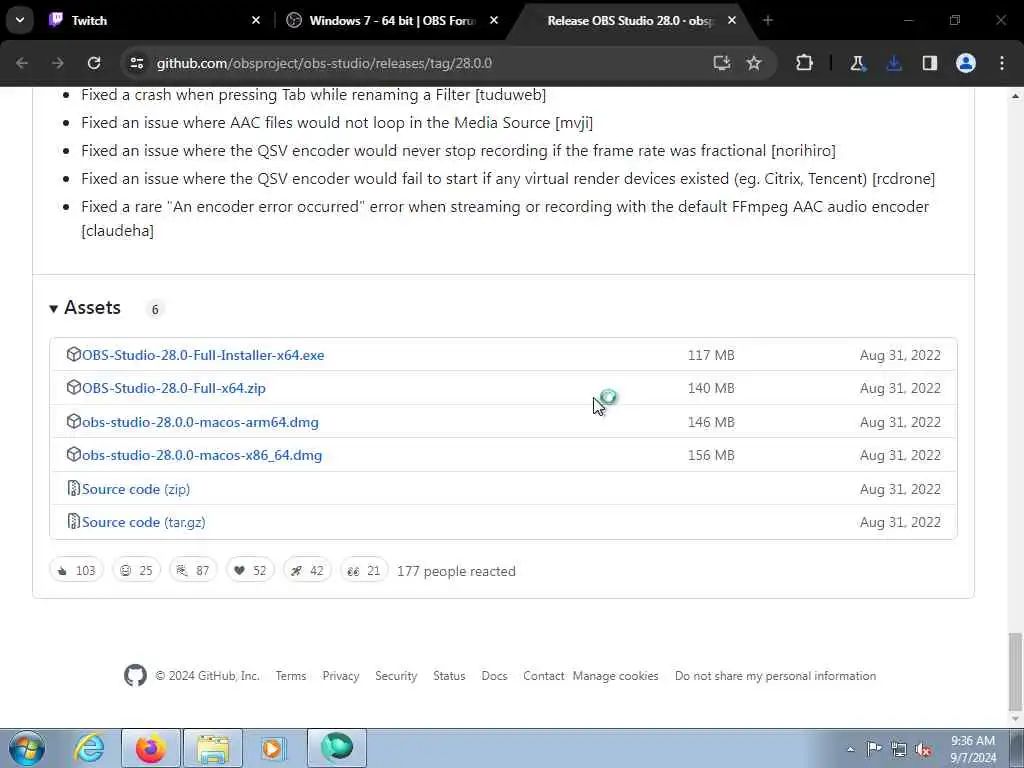Open Windows Explorer folder in taskbar
Image resolution: width=1024 pixels, height=768 pixels.
tap(213, 748)
